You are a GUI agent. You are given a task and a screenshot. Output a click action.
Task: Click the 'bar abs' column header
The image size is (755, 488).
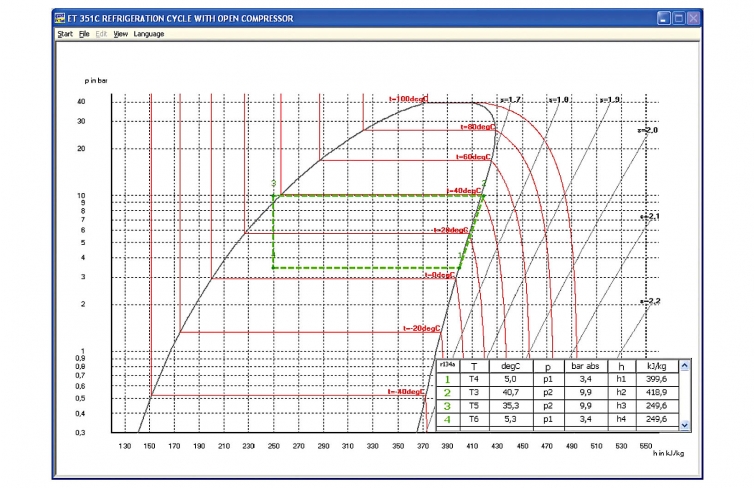(584, 366)
